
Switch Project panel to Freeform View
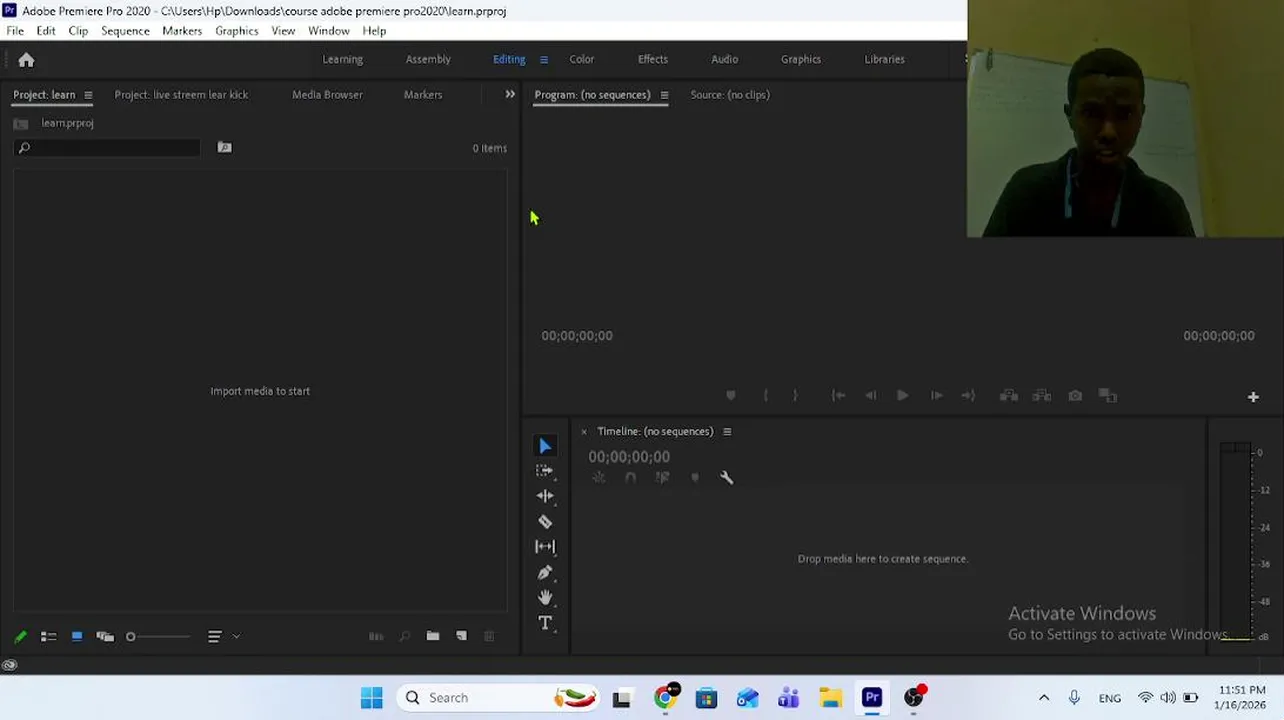105,636
